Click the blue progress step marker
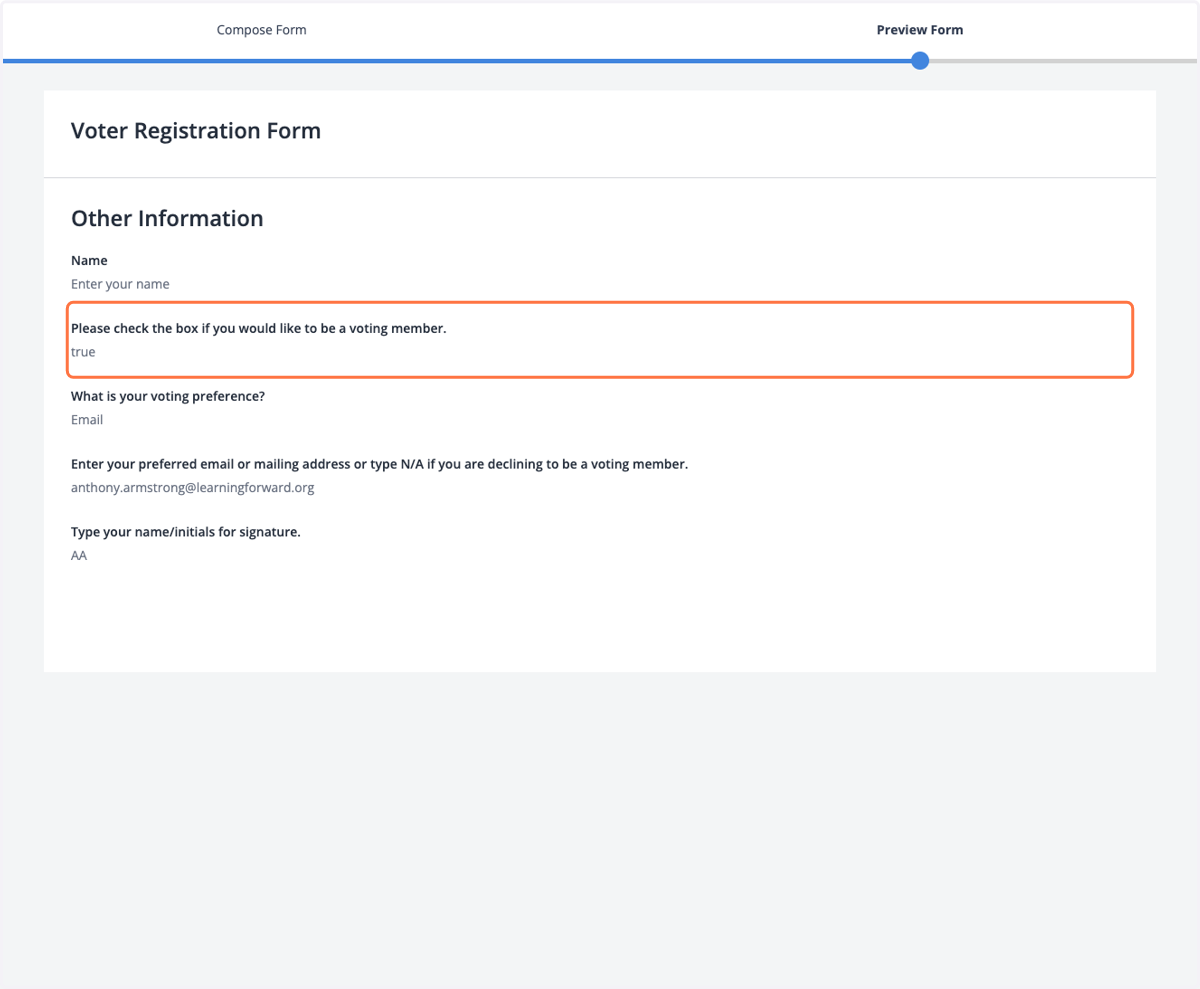This screenshot has height=989, width=1200. point(920,61)
